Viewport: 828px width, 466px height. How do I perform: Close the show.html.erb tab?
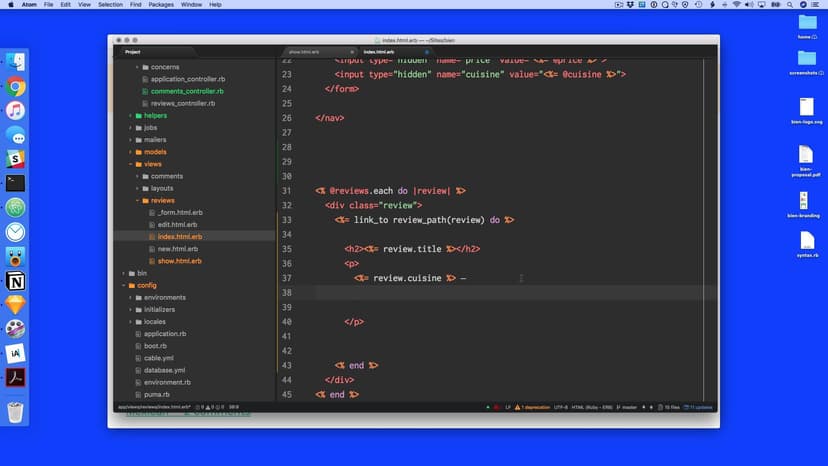pyautogui.click(x=353, y=51)
